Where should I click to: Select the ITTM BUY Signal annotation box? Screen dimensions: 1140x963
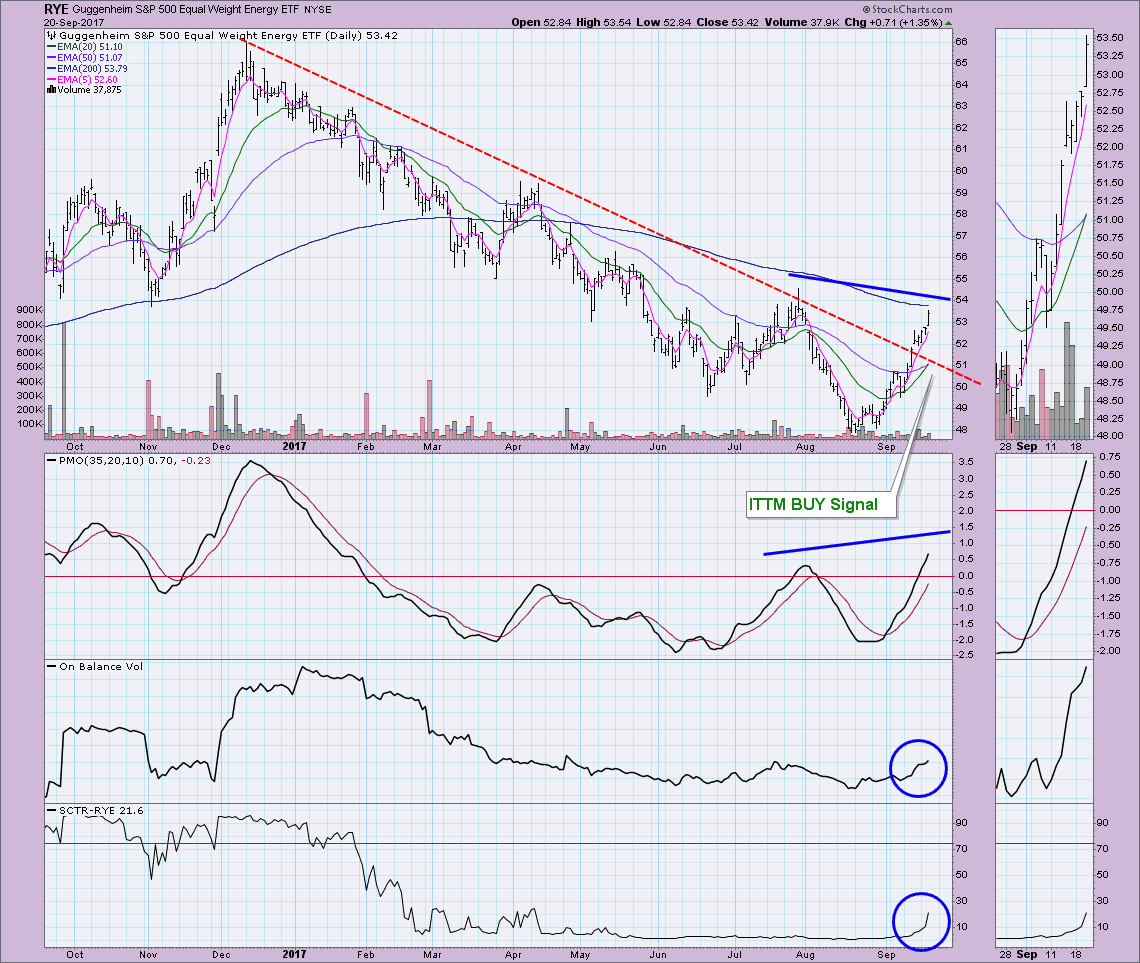coord(813,505)
